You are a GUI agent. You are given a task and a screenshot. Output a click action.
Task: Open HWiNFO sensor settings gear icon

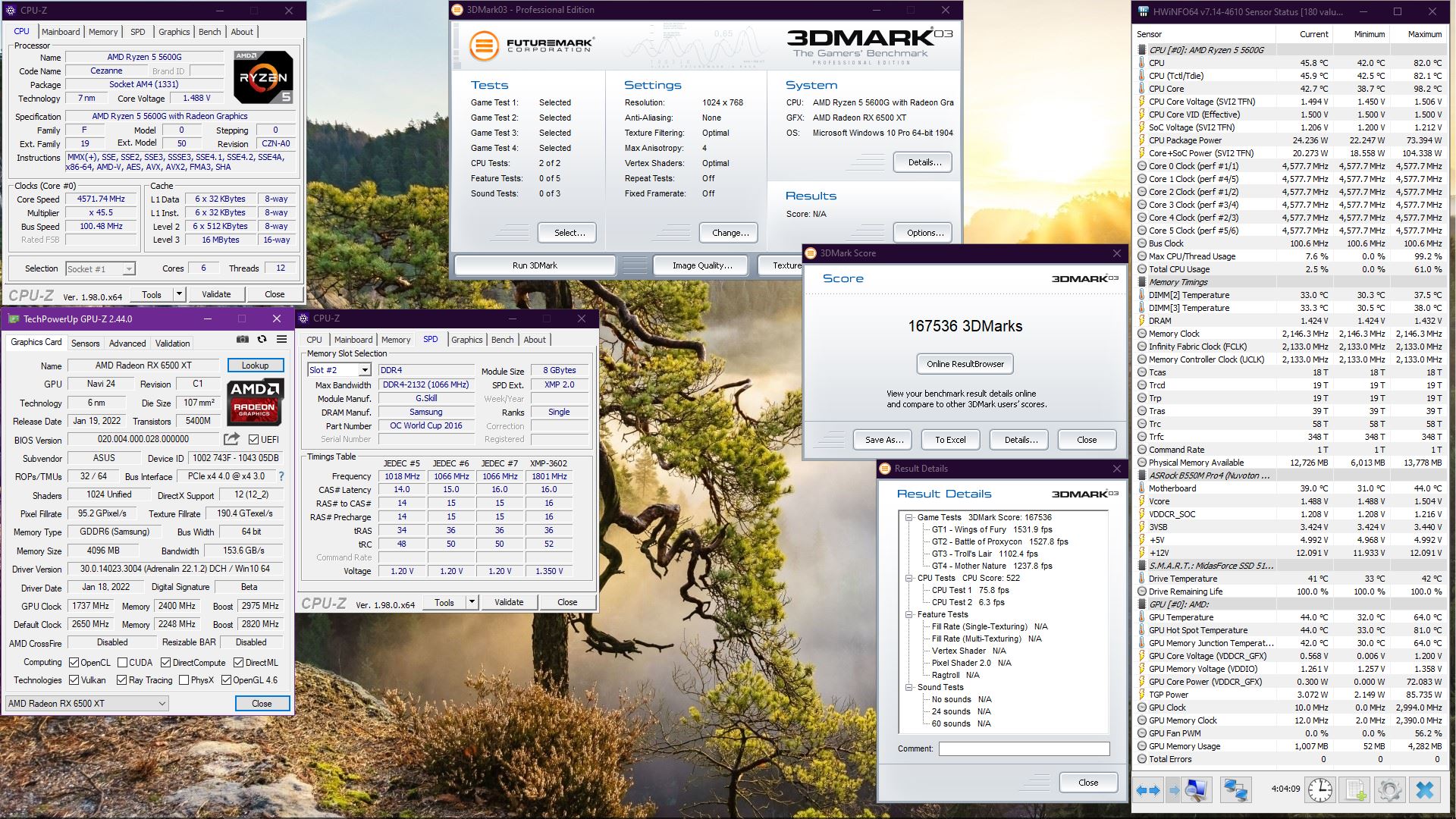[x=1390, y=790]
